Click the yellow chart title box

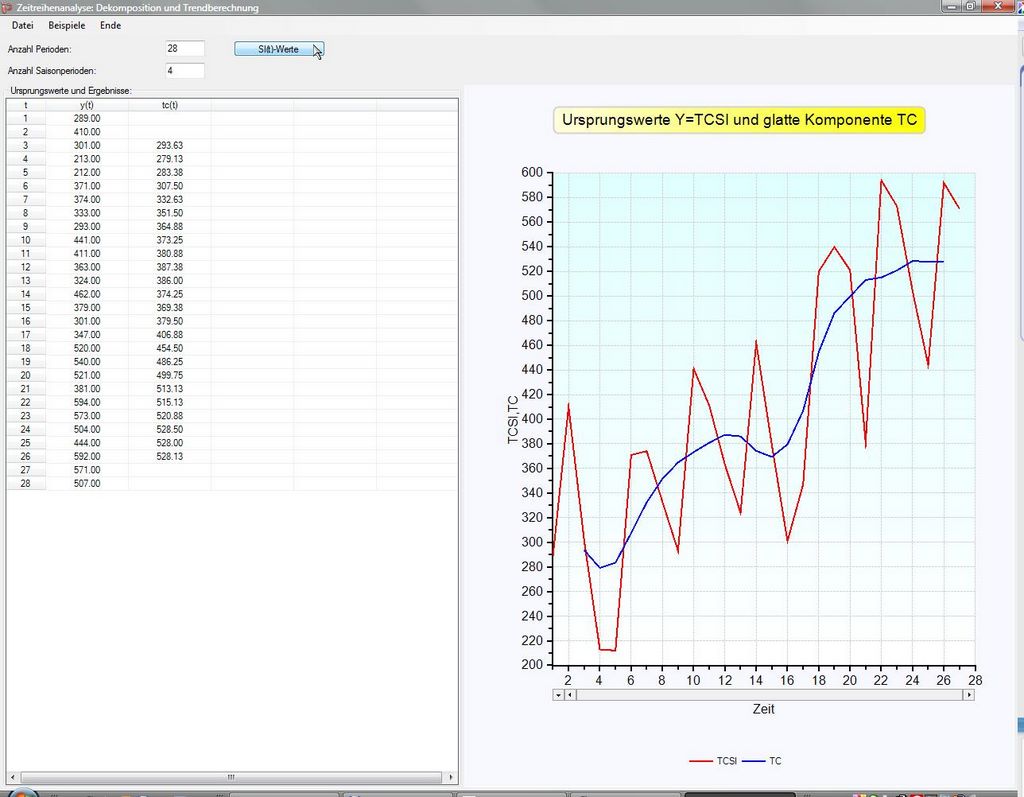point(739,120)
